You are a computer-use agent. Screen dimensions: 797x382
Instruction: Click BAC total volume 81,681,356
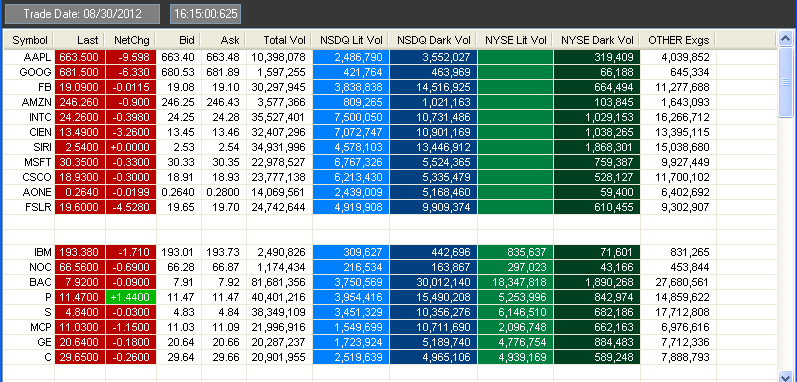pyautogui.click(x=280, y=282)
